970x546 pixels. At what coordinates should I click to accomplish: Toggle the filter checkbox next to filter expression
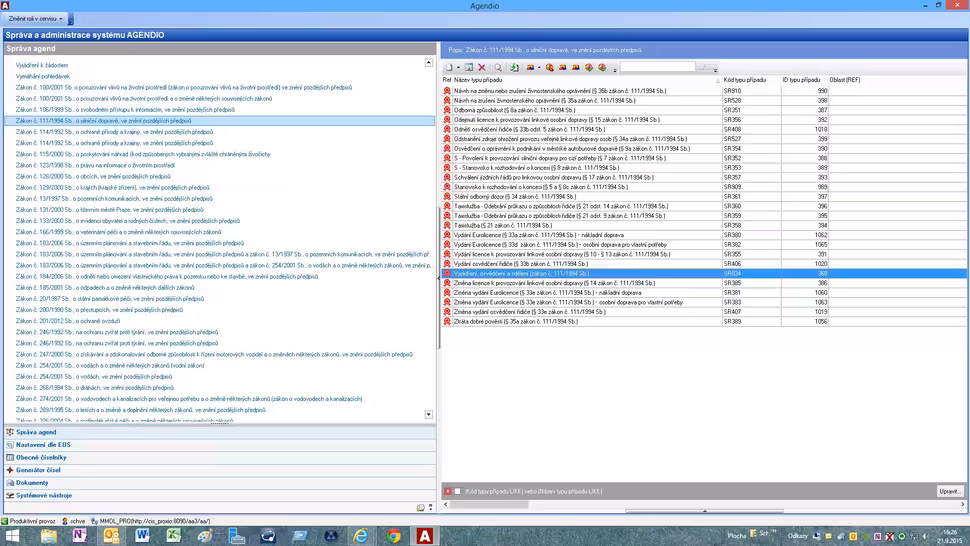458,491
